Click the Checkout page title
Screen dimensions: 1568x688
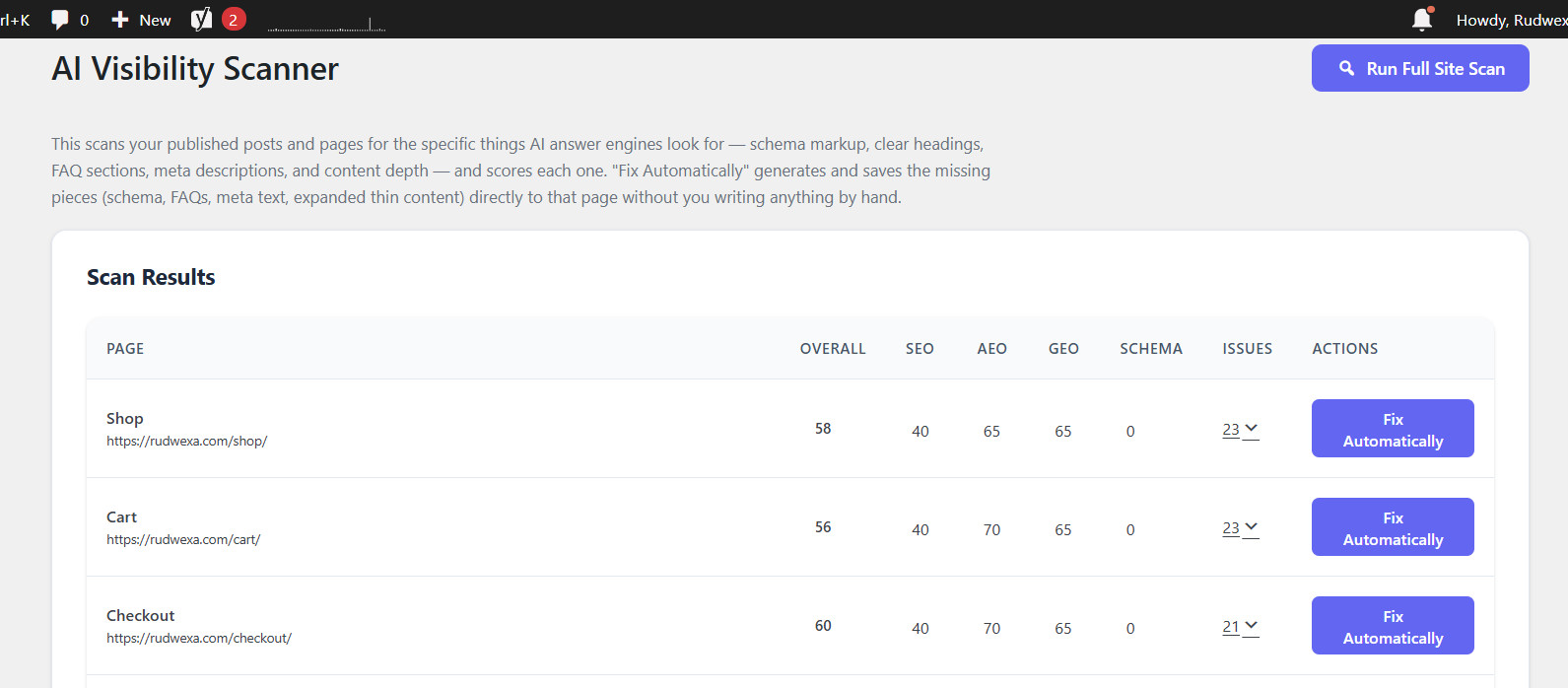coord(141,616)
